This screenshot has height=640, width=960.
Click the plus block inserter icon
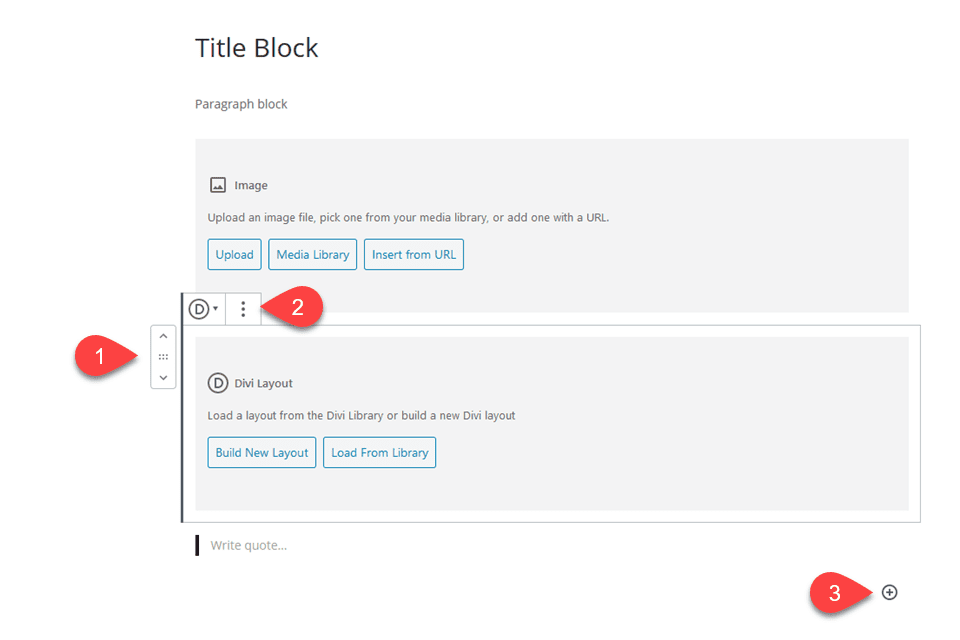click(889, 592)
